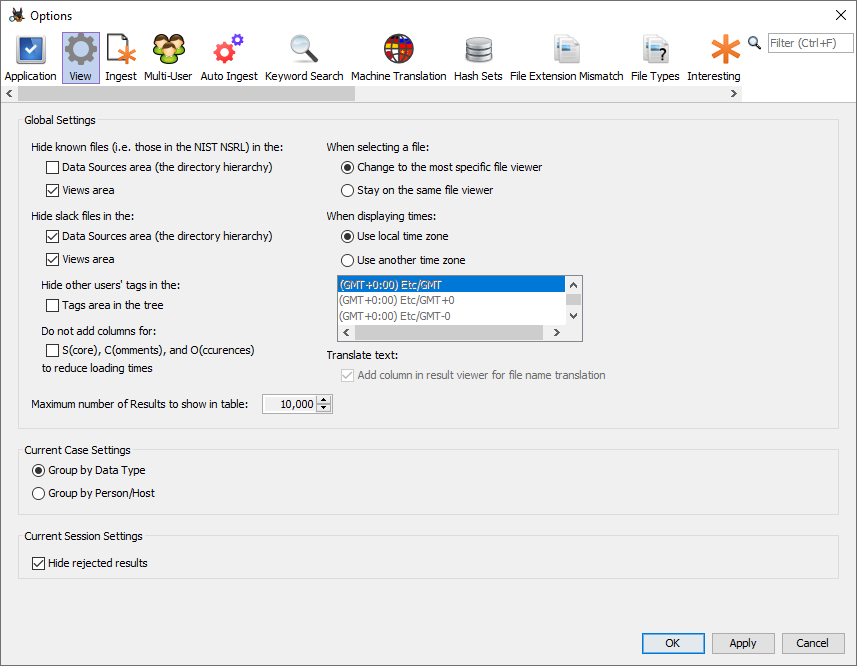
Task: Select Group by Person/Host
Action: [x=38, y=493]
